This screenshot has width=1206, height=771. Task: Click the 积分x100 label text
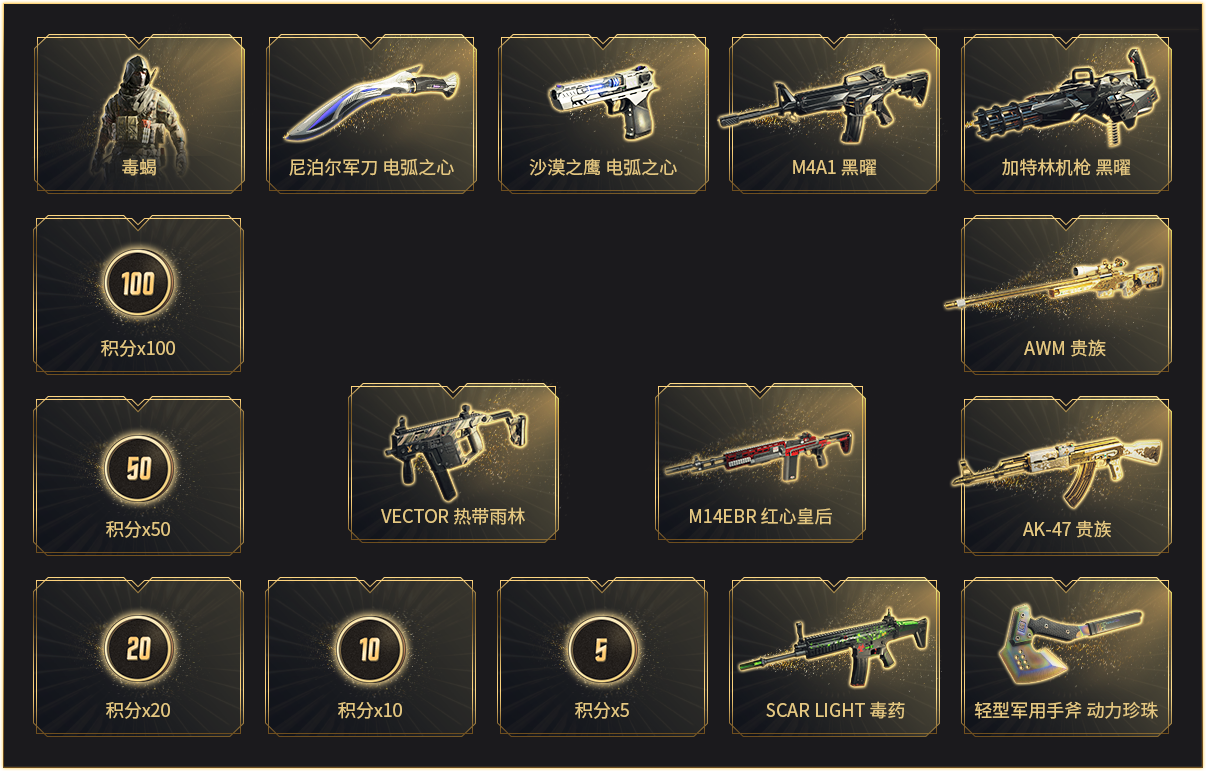138,349
